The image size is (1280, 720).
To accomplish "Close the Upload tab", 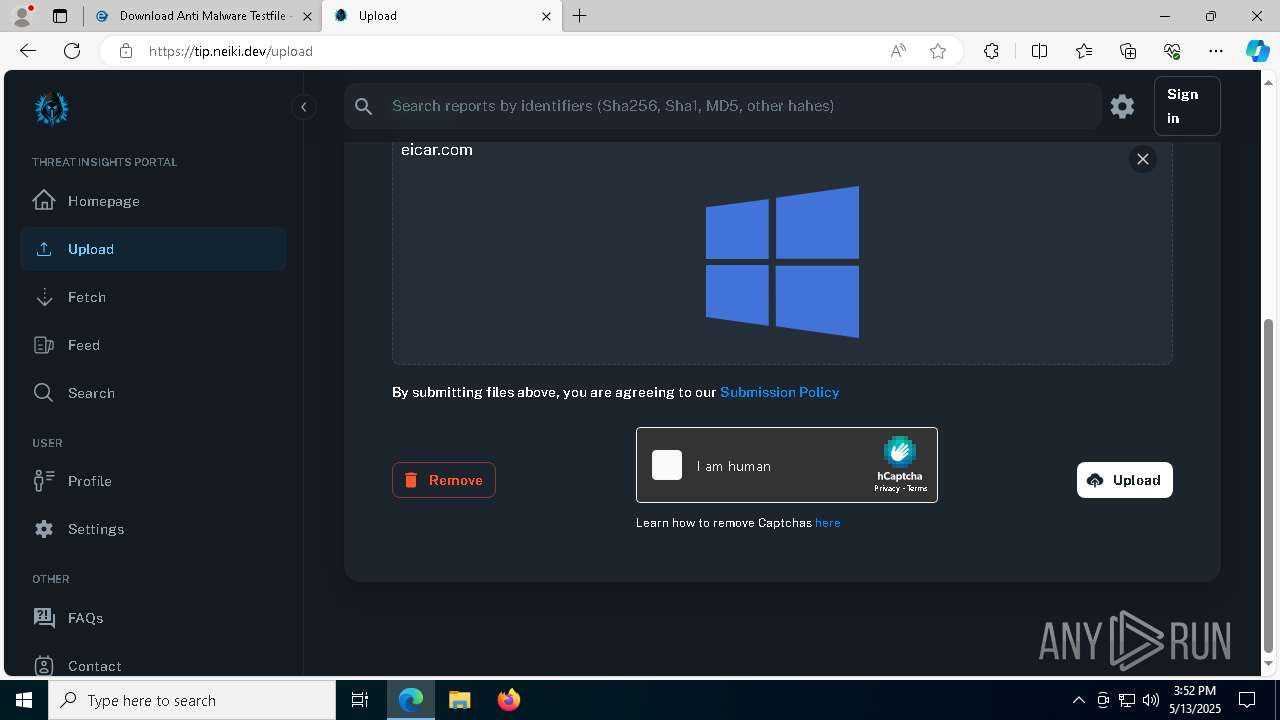I will pyautogui.click(x=546, y=16).
